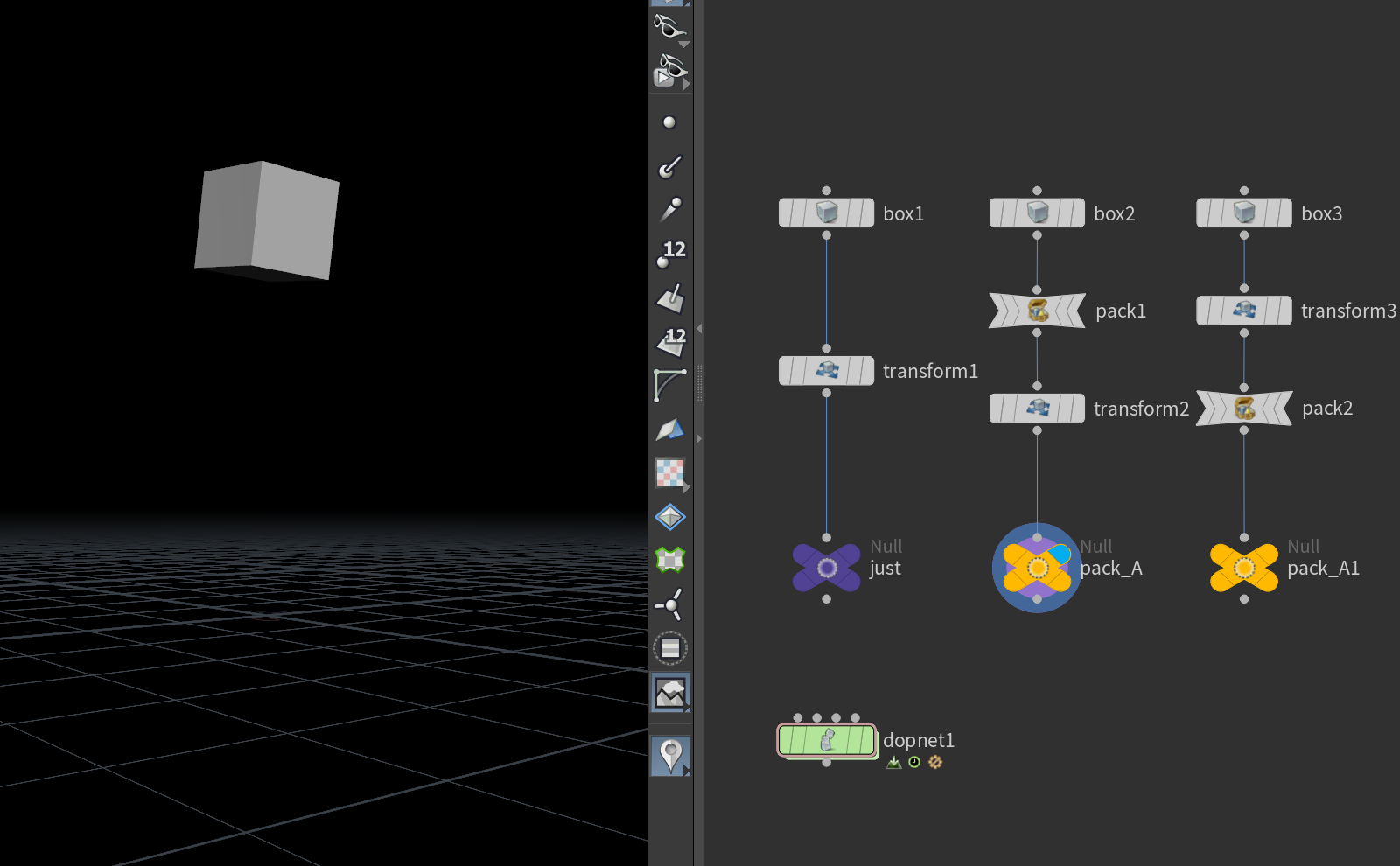1400x866 pixels.
Task: Click the pack_A1 null node name
Action: [1324, 569]
